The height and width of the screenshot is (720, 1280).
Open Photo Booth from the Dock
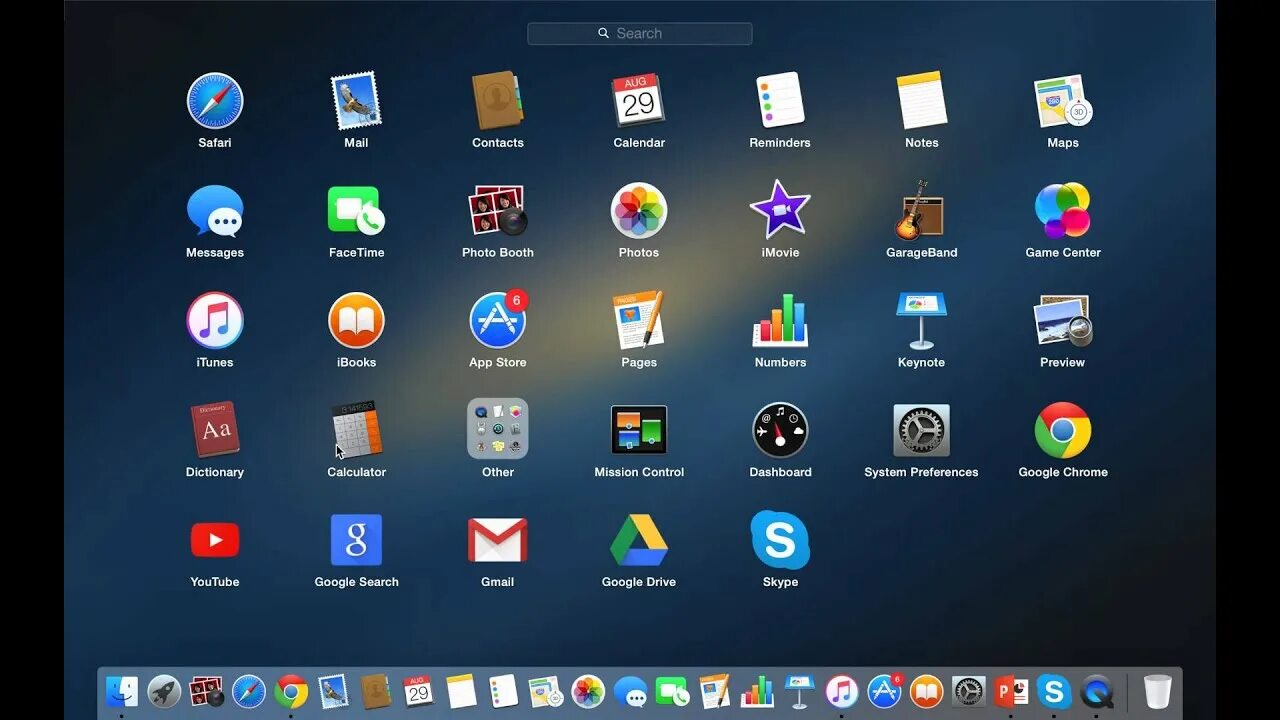207,691
